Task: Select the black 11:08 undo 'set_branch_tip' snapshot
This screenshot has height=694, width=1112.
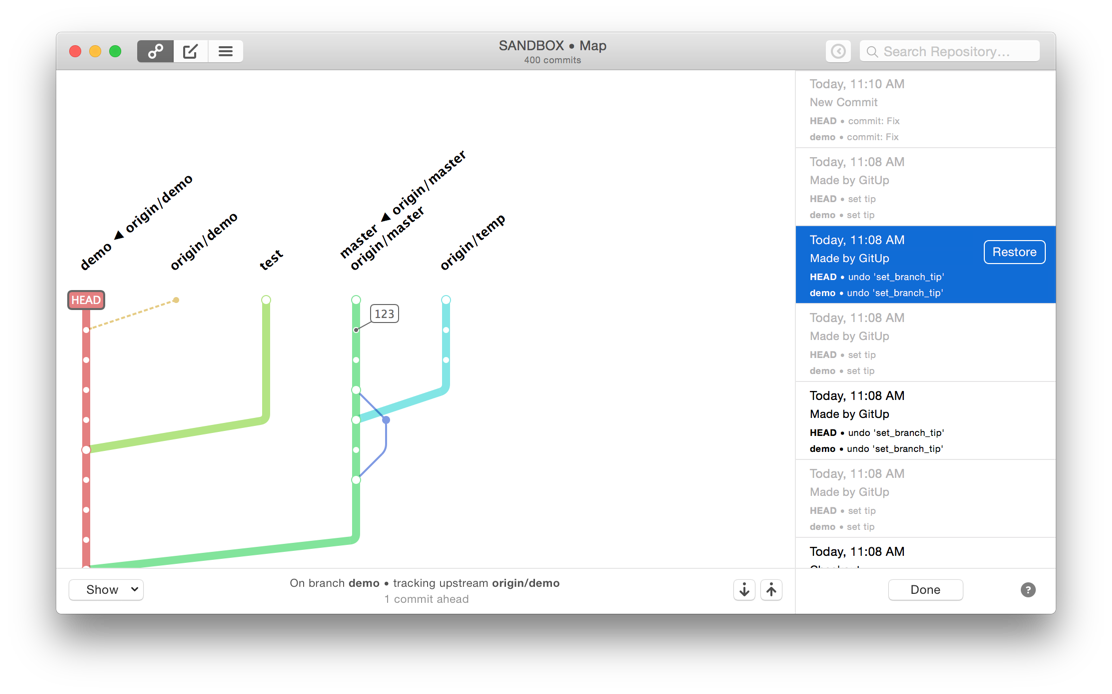Action: pyautogui.click(x=925, y=421)
